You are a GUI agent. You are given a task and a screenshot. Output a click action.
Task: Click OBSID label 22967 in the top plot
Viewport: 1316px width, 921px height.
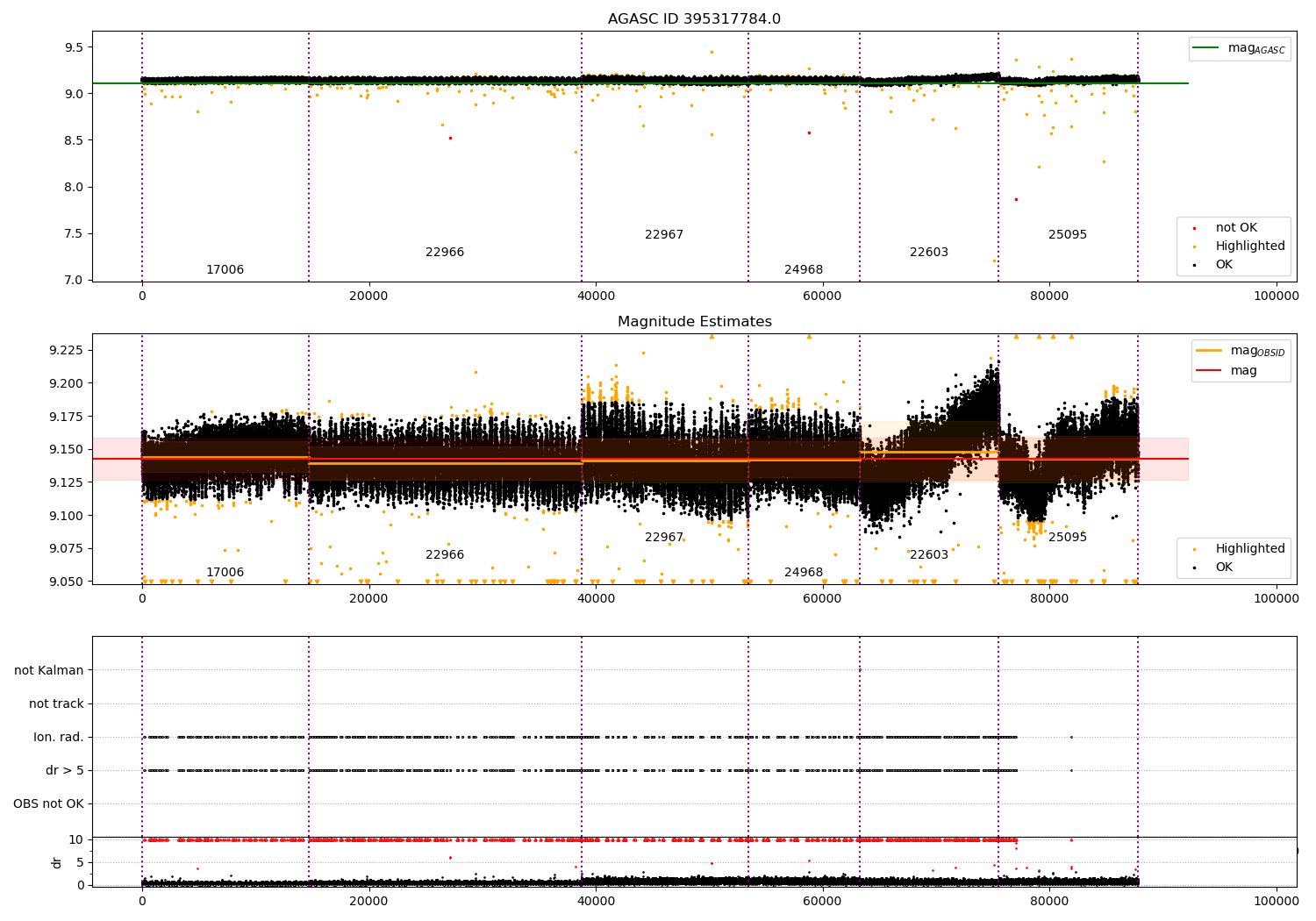[x=664, y=235]
